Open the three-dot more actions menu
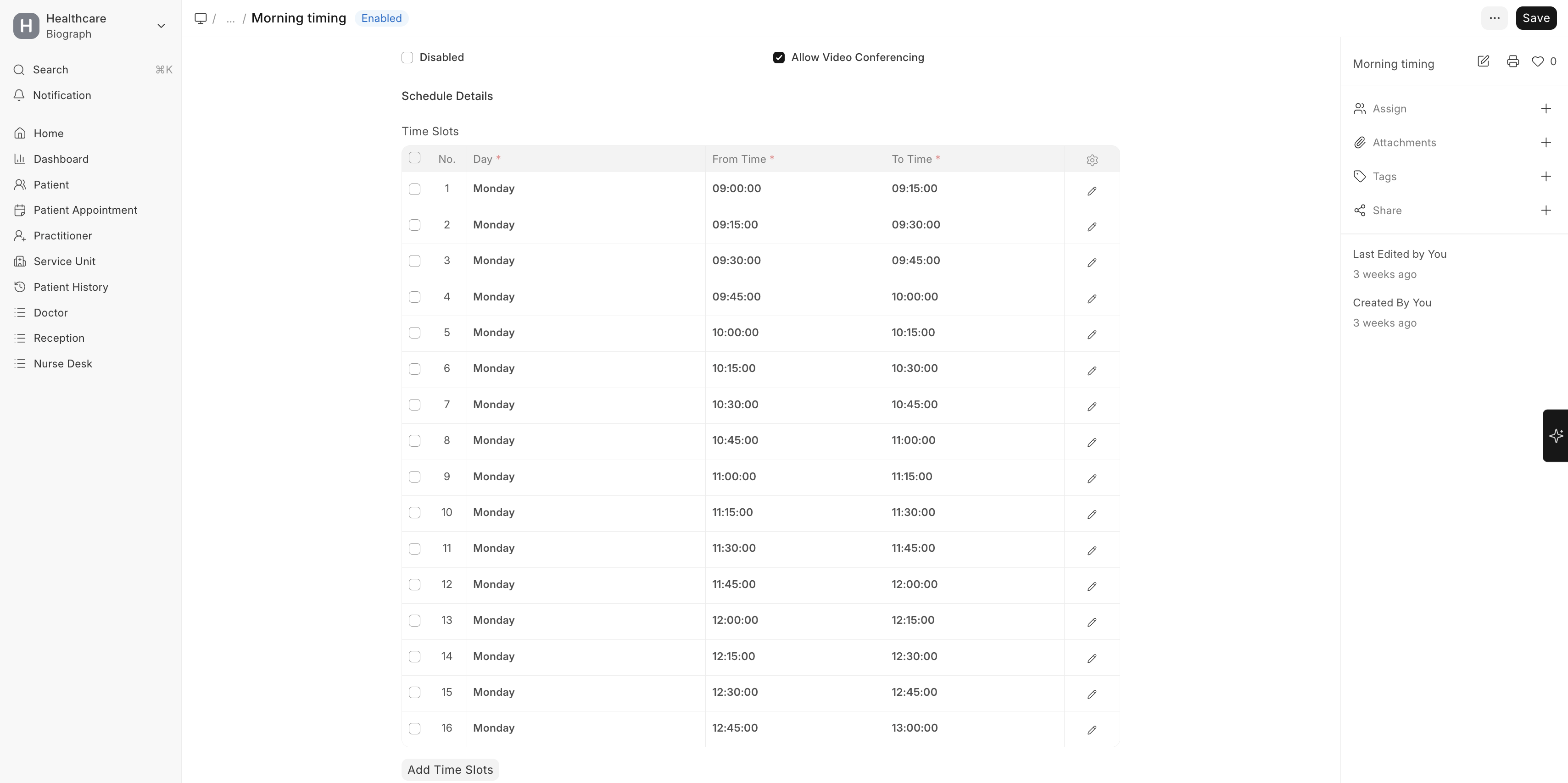Screen dimensions: 1568x783 tap(1494, 18)
